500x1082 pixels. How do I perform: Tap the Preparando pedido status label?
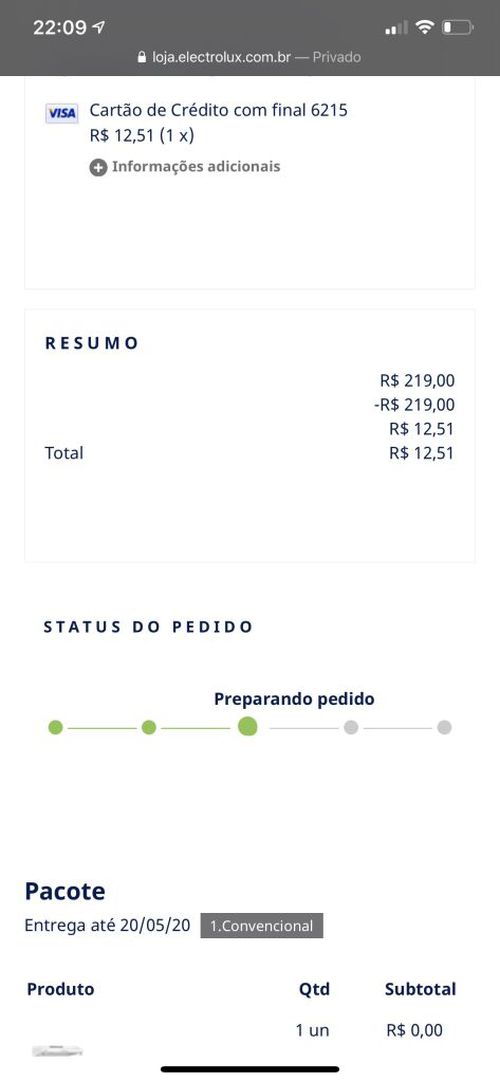[294, 699]
